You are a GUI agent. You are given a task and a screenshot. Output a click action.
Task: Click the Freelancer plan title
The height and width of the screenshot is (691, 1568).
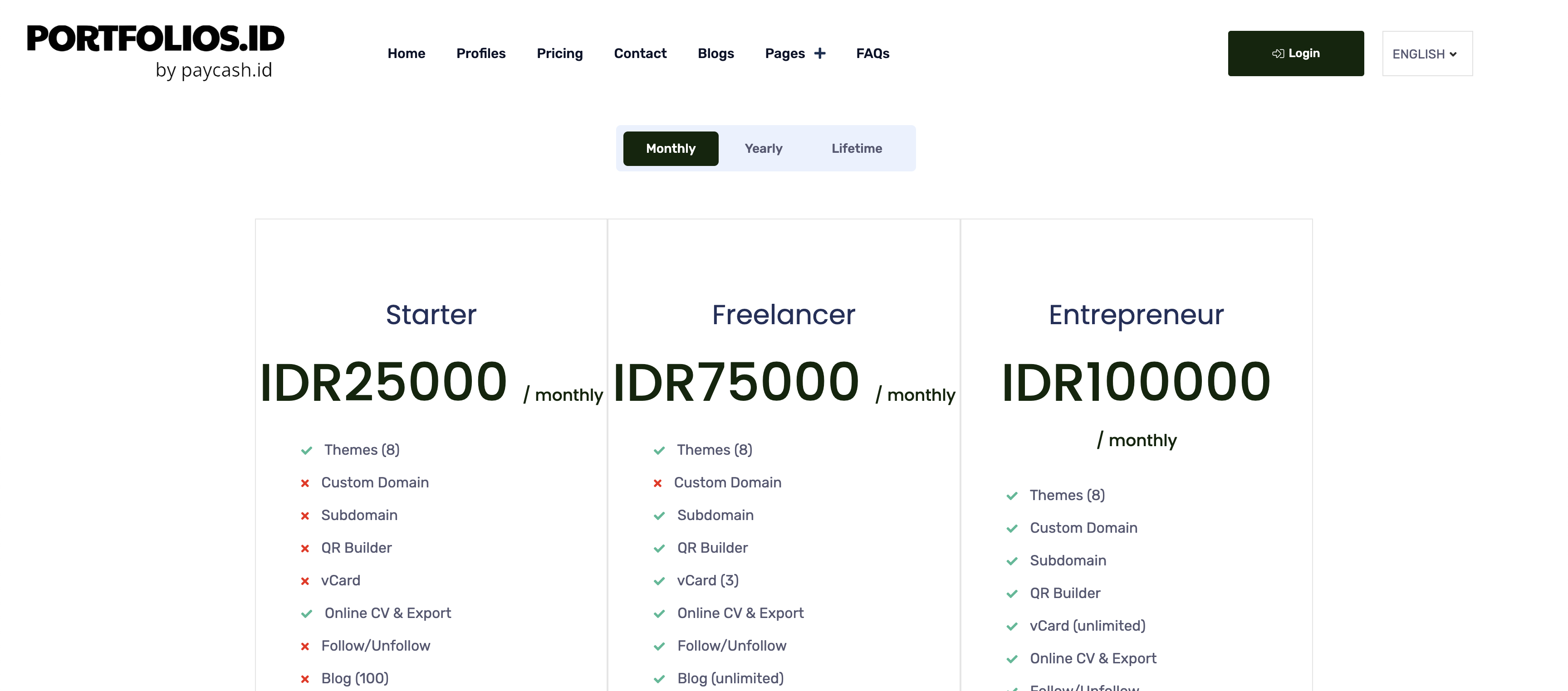[783, 315]
